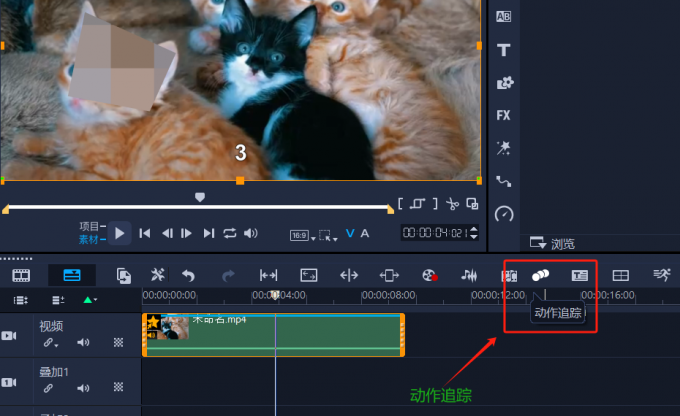680x416 pixels.
Task: Click the white preview trim bar
Action: click(x=199, y=207)
